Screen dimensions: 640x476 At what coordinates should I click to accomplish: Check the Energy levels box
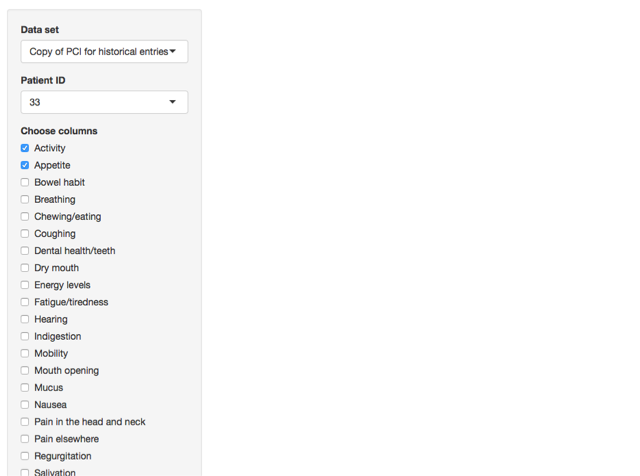point(25,285)
